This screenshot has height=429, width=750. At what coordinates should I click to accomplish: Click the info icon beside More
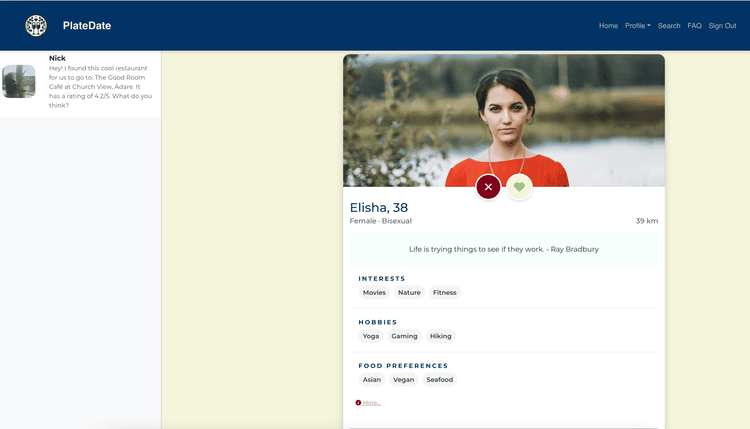(358, 403)
